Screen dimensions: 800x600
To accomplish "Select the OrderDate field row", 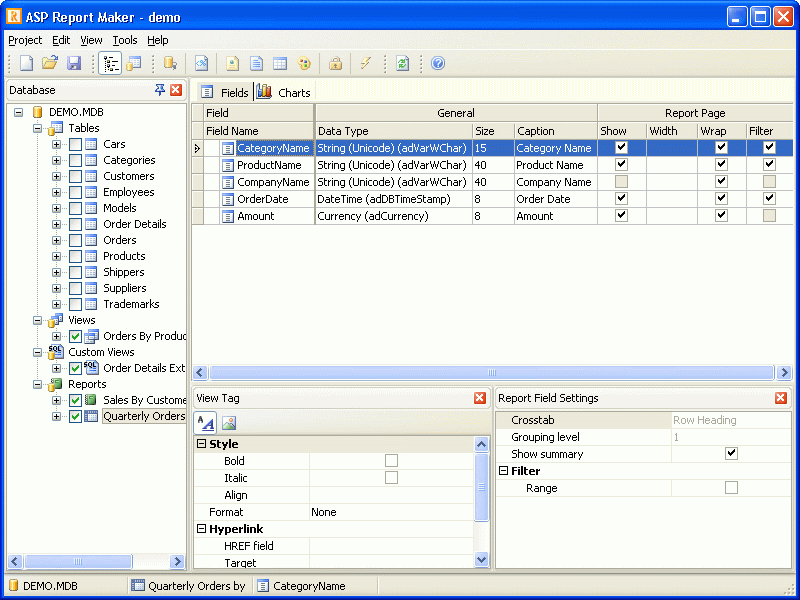I will pos(492,199).
